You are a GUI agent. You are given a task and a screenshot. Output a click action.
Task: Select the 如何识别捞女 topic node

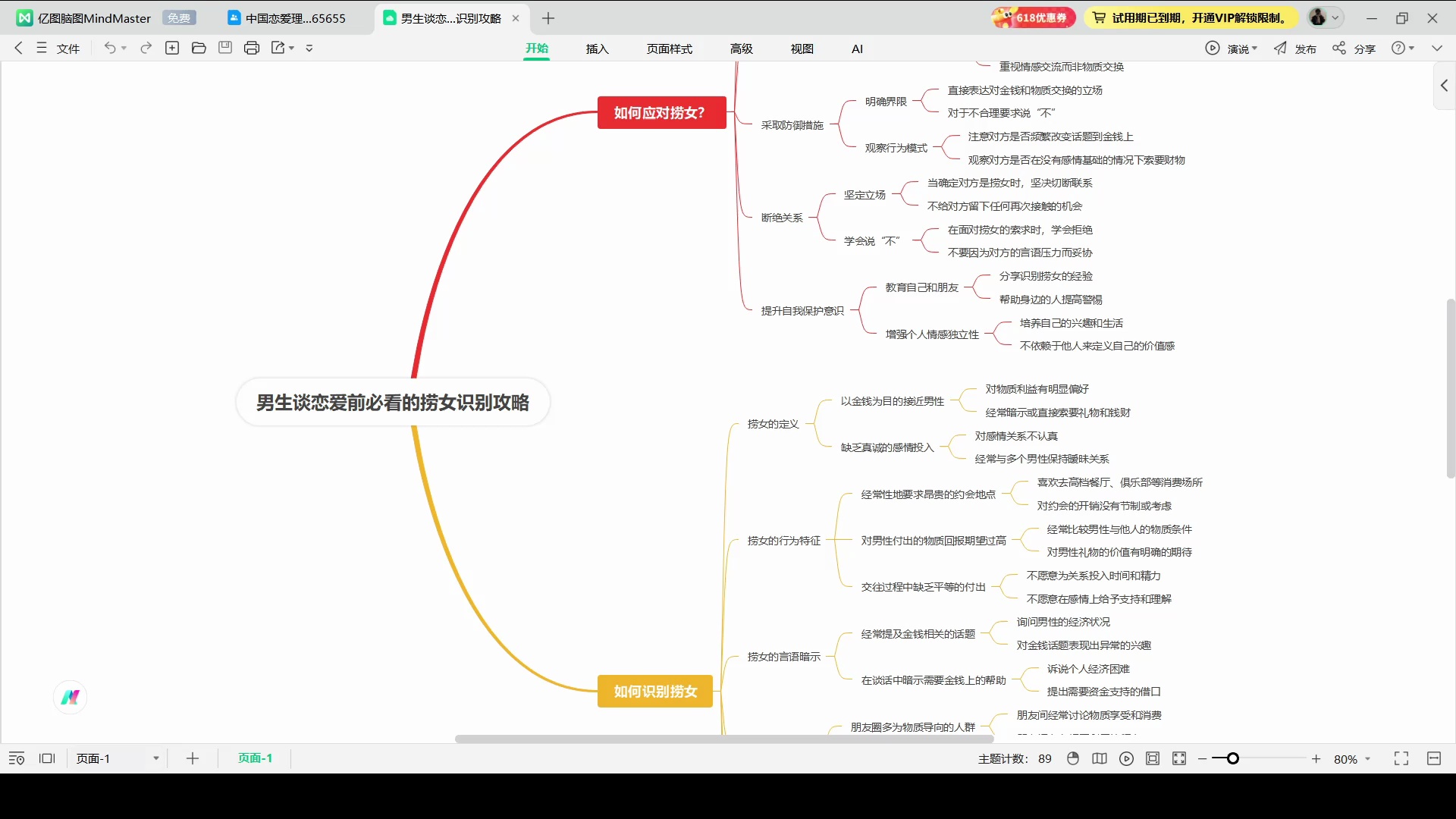tap(655, 691)
